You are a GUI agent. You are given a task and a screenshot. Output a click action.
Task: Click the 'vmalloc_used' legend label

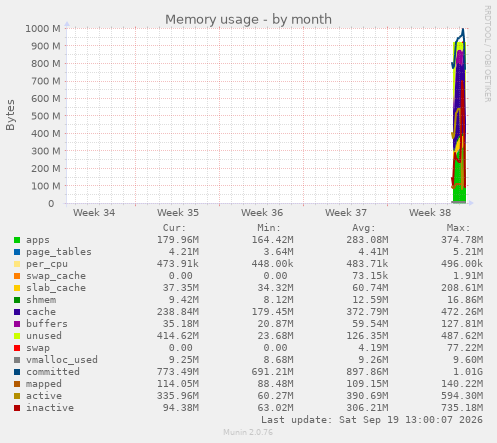(62, 360)
